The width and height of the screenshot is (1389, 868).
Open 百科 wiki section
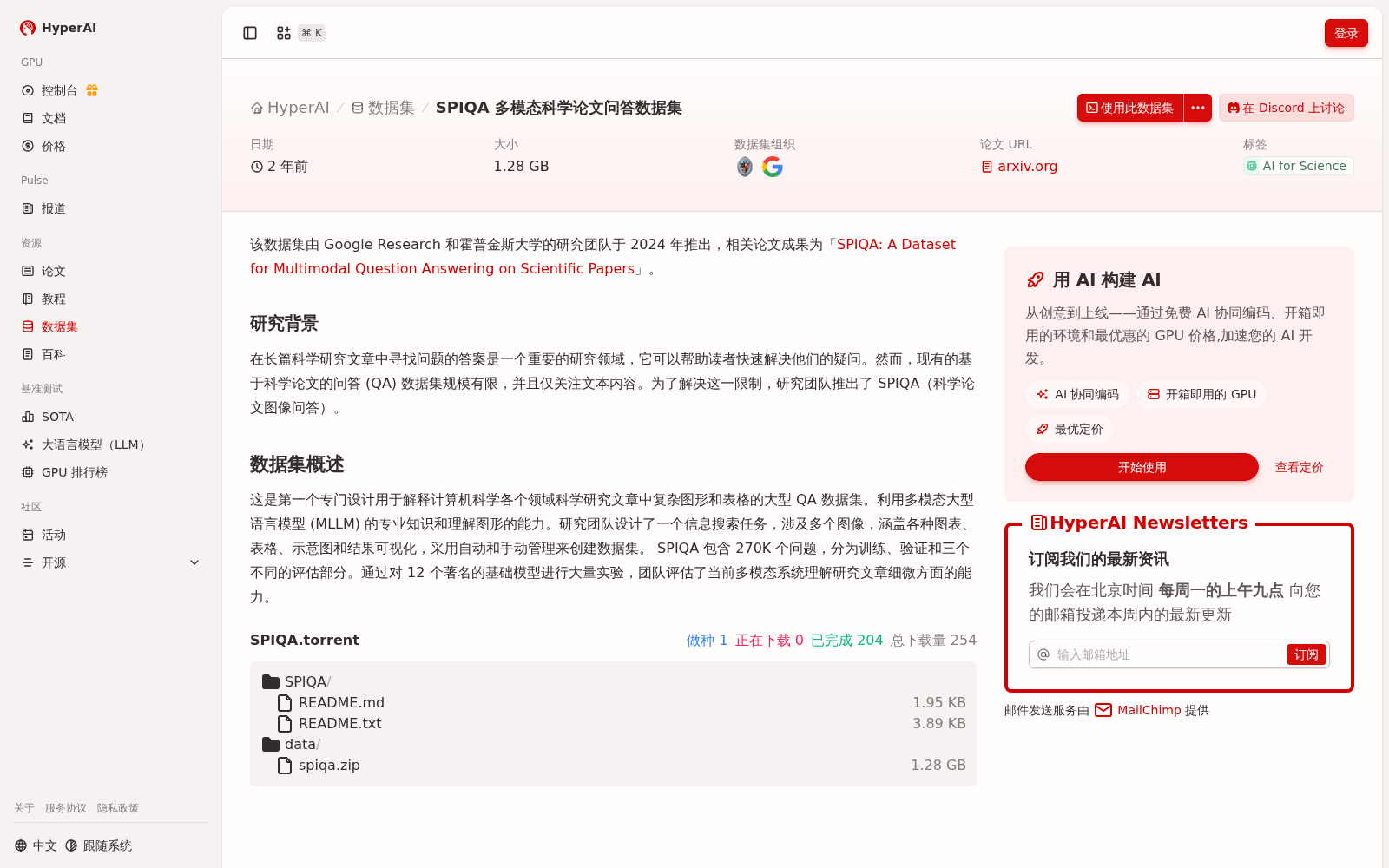tap(43, 354)
